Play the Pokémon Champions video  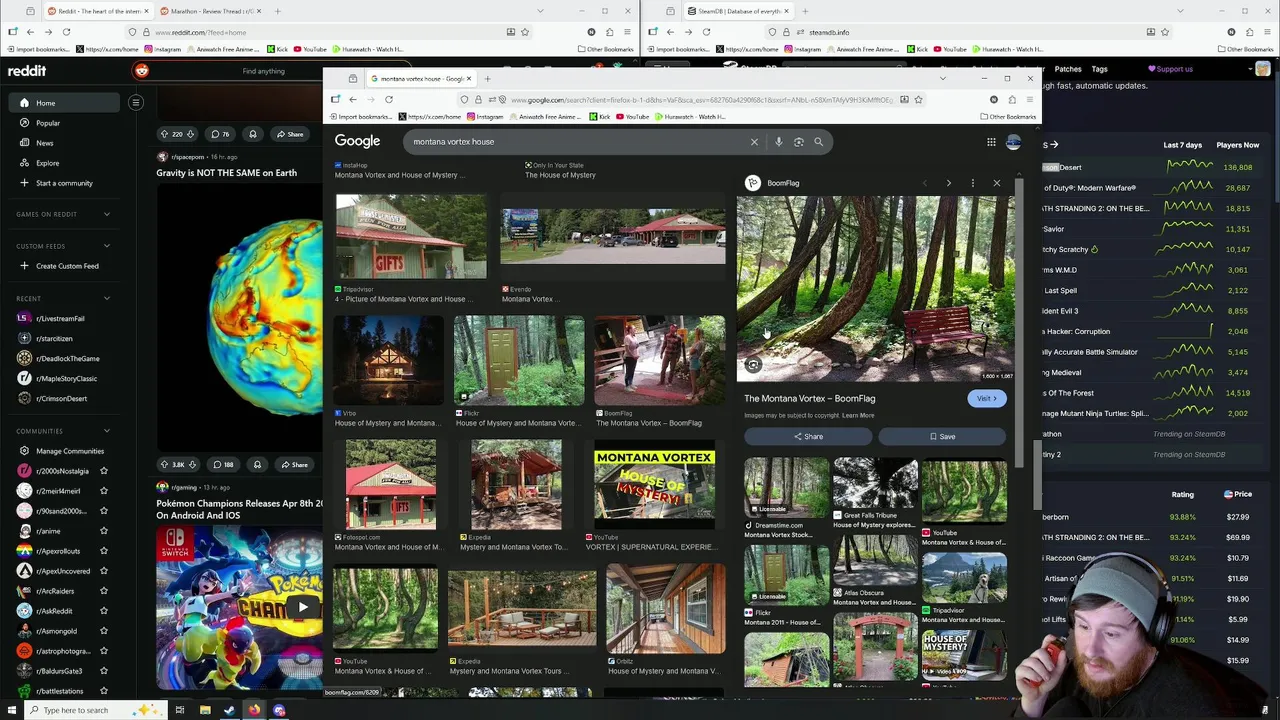pos(303,606)
